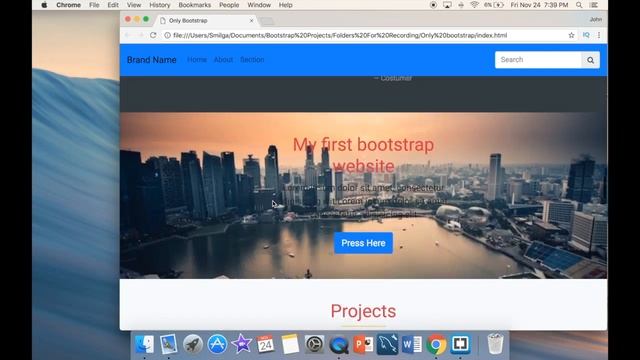Open a new tab next to Only Bootstrap

267,21
